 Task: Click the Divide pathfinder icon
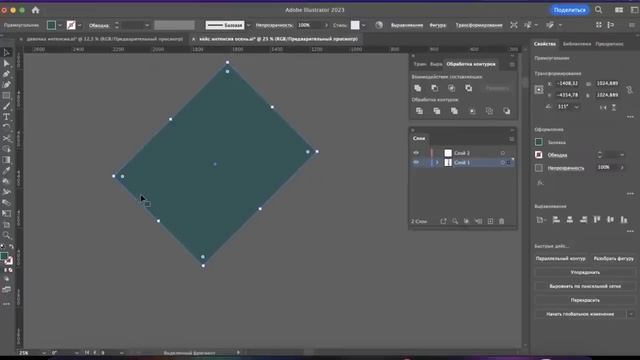point(419,111)
